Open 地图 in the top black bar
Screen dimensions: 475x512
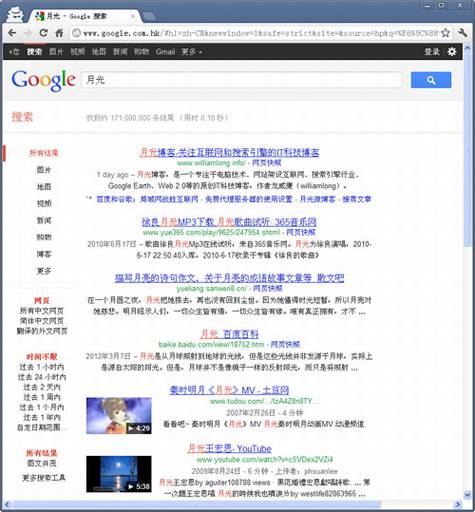click(99, 52)
